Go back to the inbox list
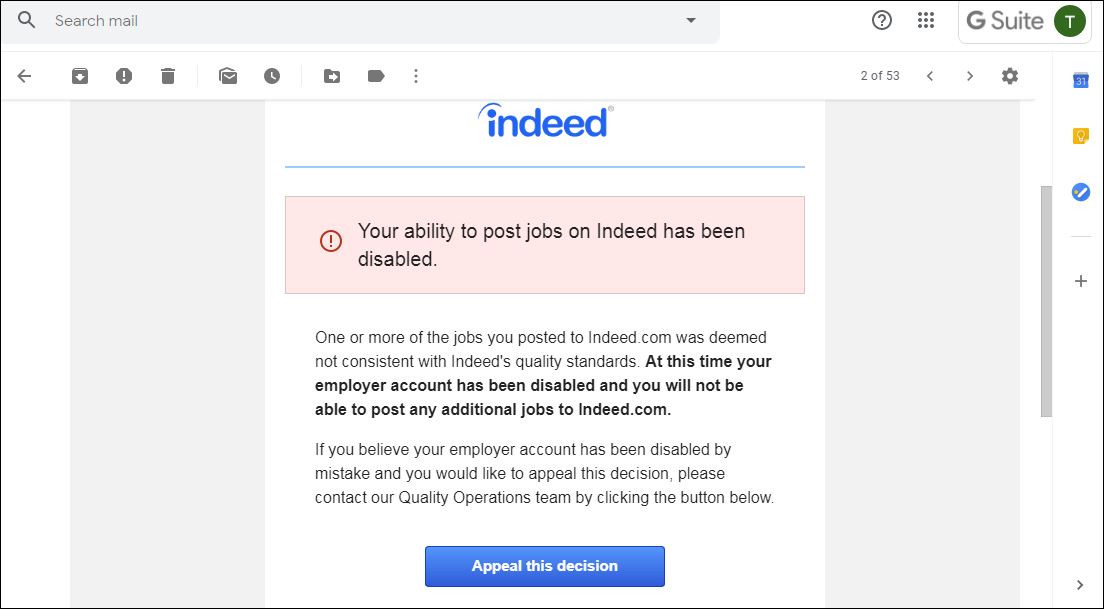This screenshot has width=1104, height=609. point(25,76)
